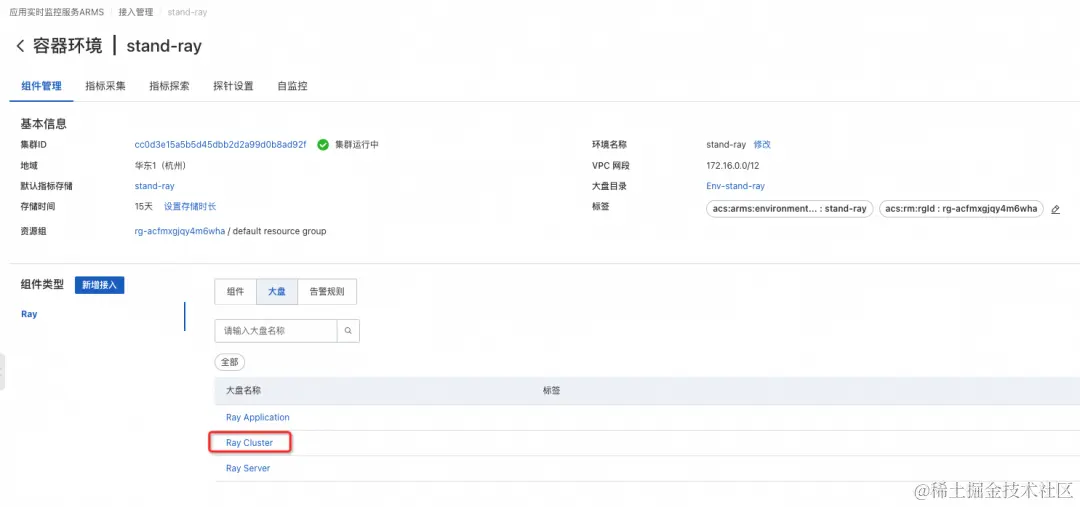This screenshot has width=1080, height=507.
Task: Open the Ray Server dashboard
Action: click(248, 468)
